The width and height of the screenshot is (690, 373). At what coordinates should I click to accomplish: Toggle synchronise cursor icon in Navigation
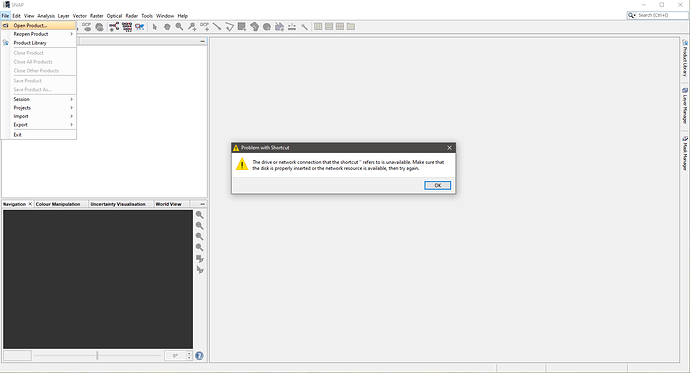click(200, 270)
